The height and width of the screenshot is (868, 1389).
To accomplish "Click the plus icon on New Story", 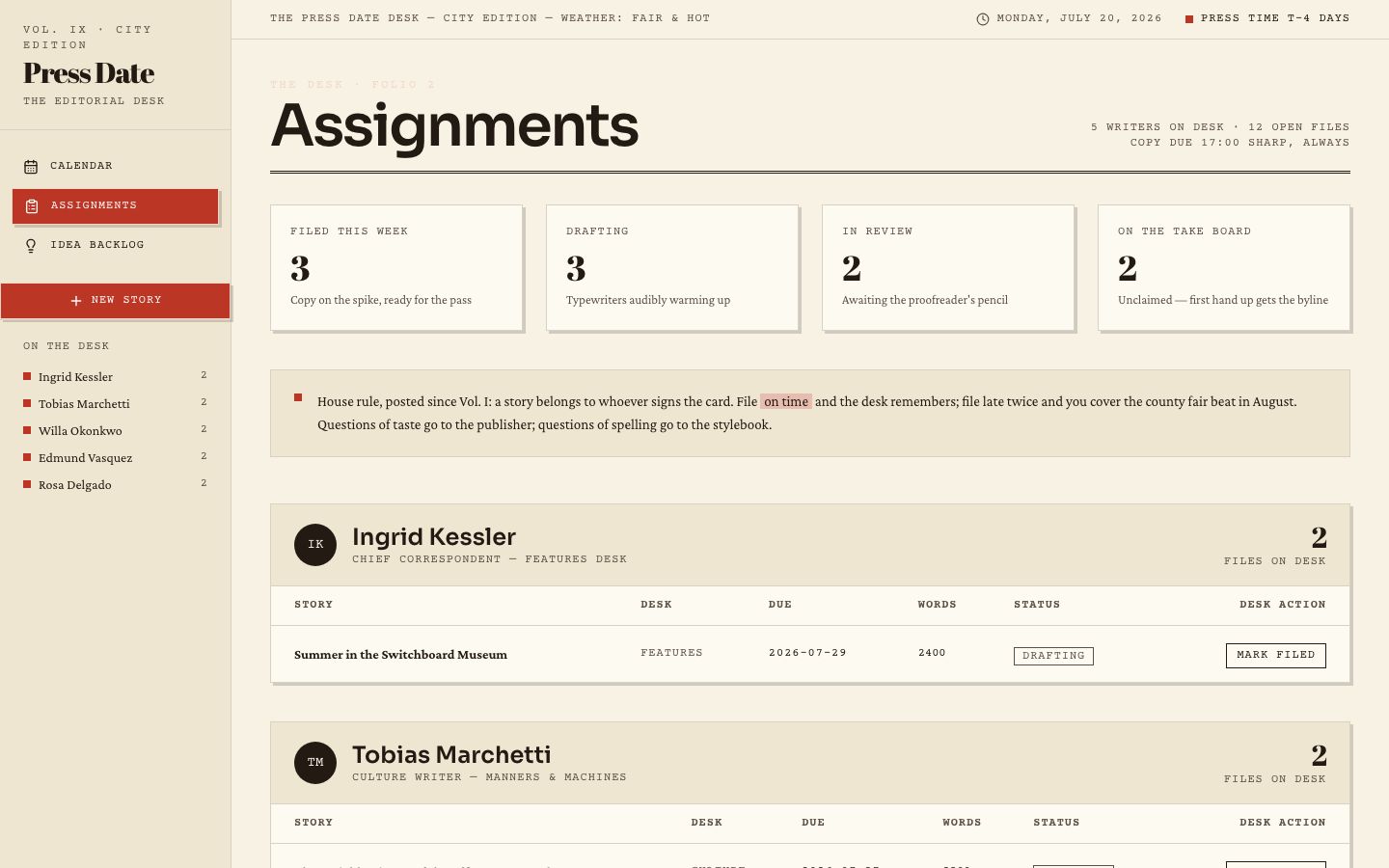I will [76, 301].
